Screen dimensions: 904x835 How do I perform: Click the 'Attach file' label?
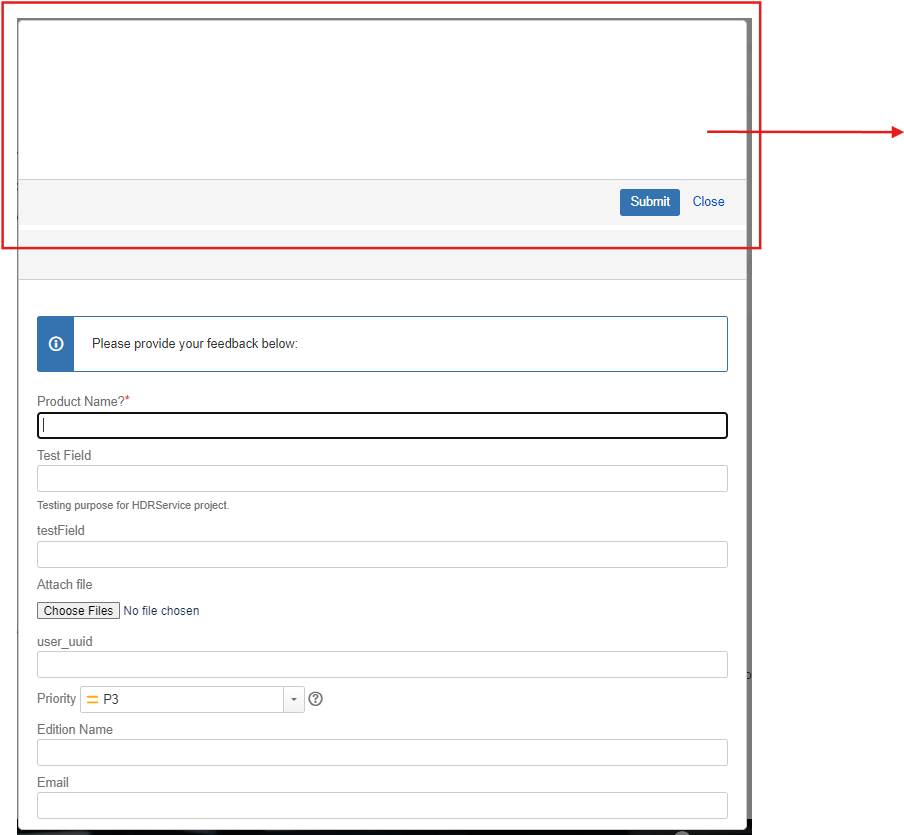(65, 585)
